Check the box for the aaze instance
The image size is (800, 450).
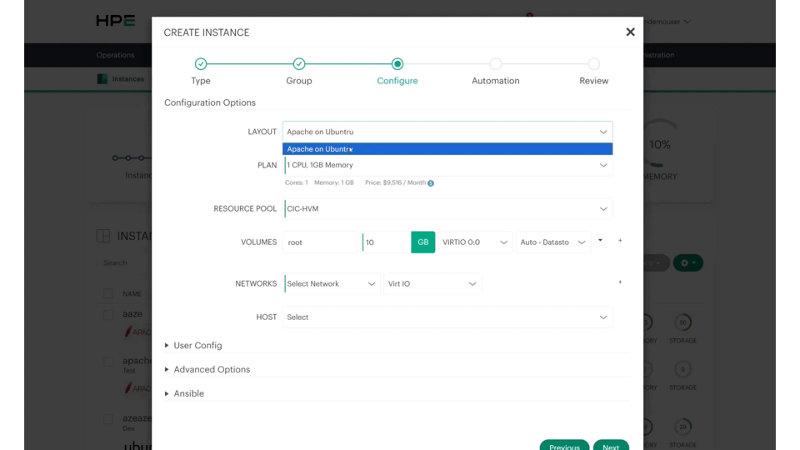[x=108, y=314]
